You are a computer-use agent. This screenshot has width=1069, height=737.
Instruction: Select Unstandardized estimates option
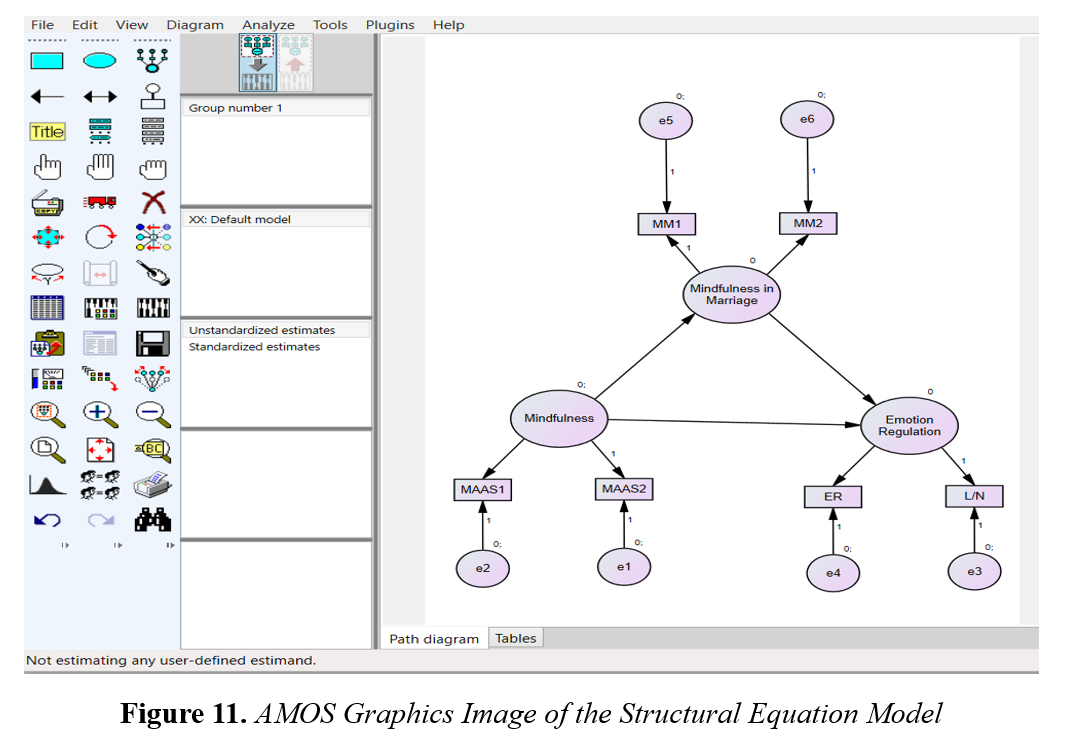[x=262, y=330]
